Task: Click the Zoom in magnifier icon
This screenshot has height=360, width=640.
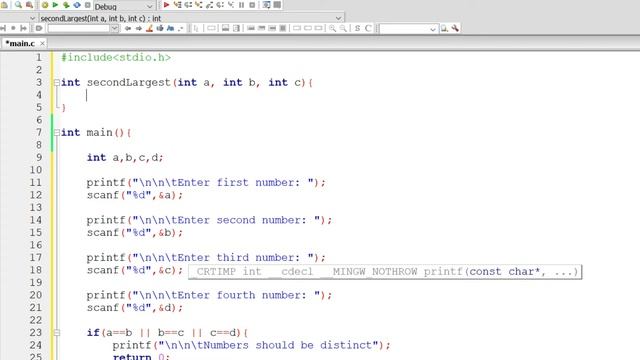Action: [x=333, y=28]
